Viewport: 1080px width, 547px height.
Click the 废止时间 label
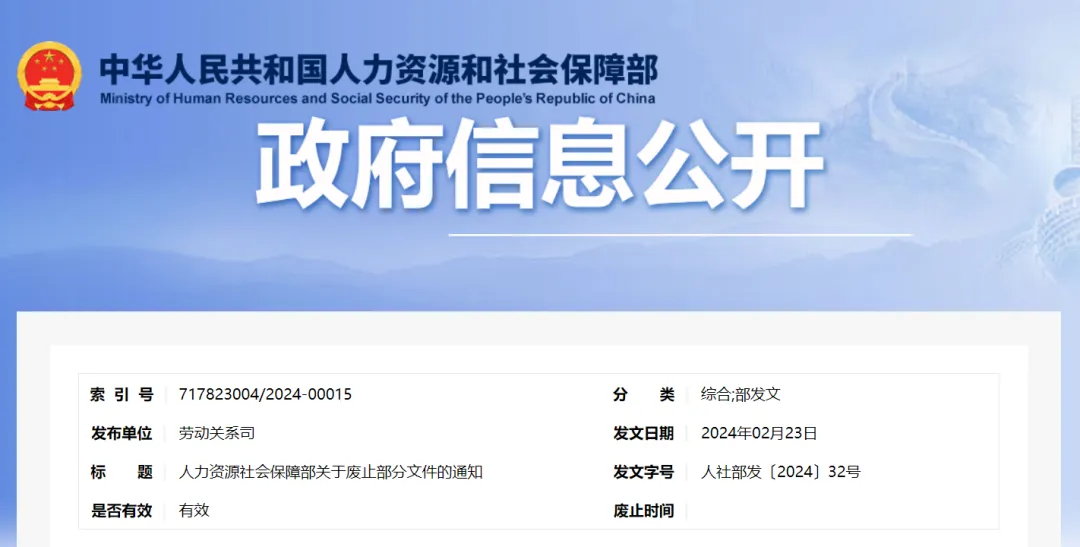tap(644, 510)
